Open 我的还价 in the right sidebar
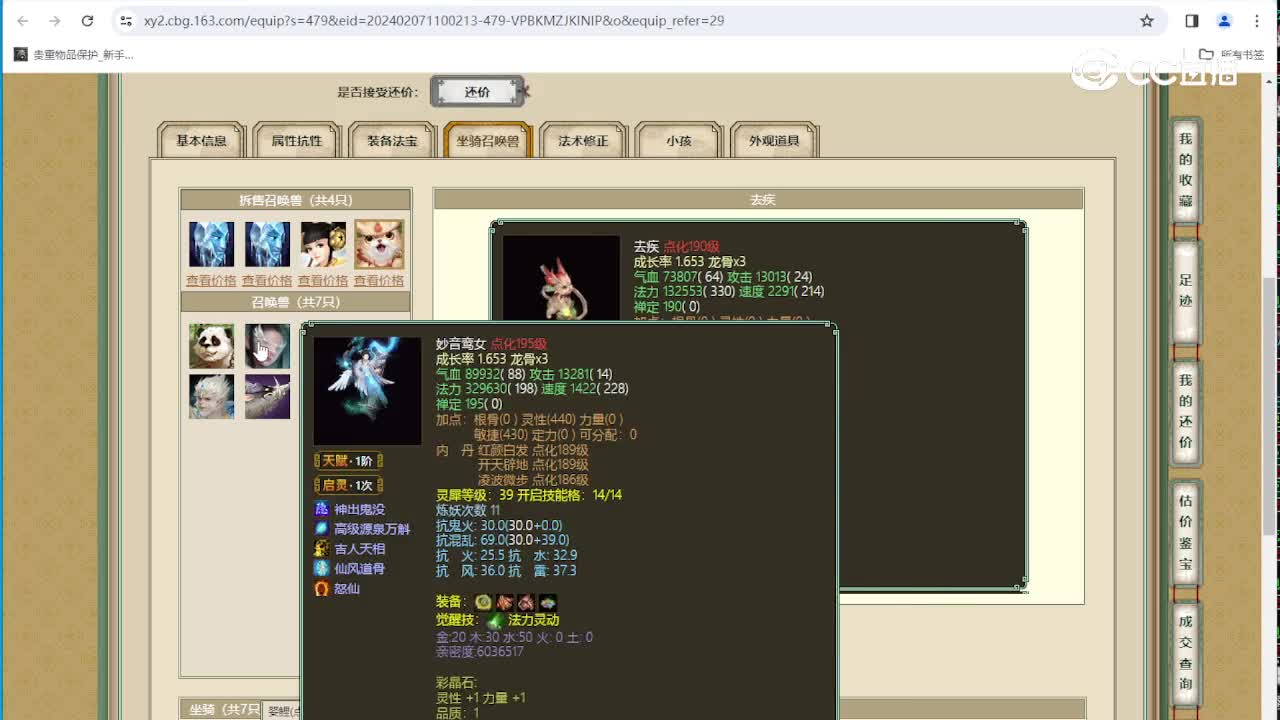This screenshot has width=1280, height=720. (1185, 411)
